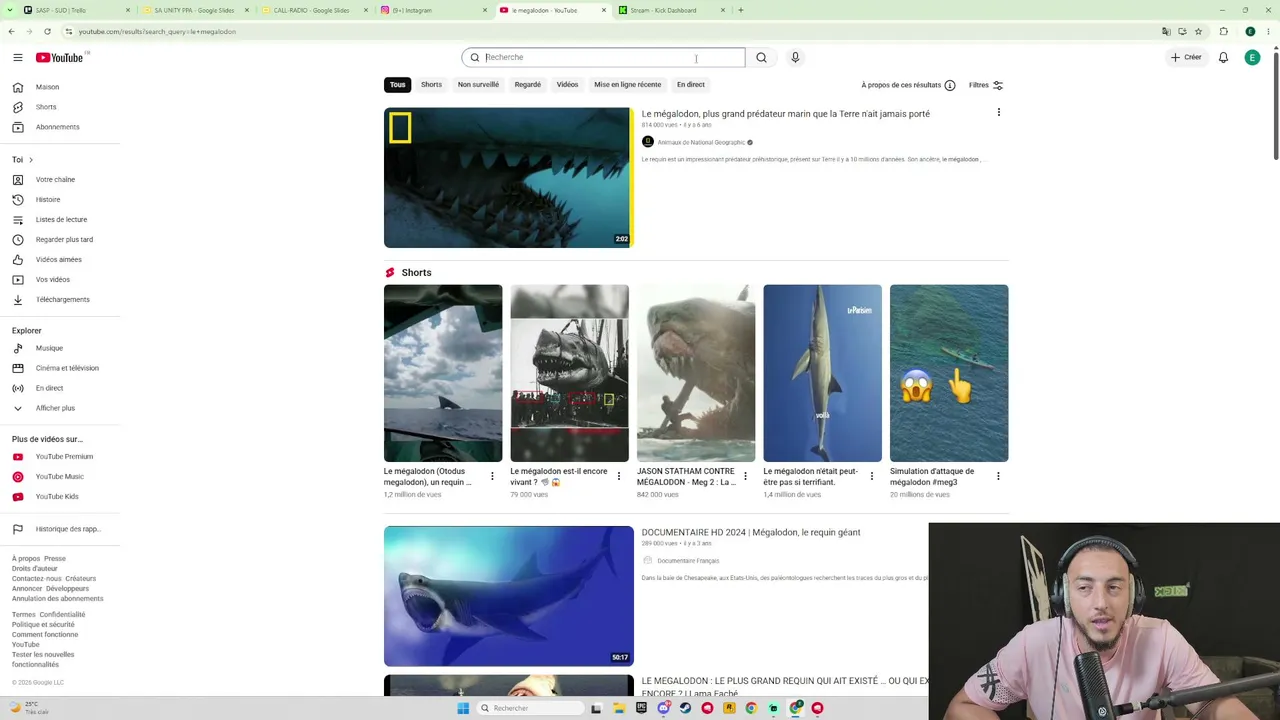Image resolution: width=1280 pixels, height=720 pixels.
Task: Expand the Toi section
Action: pos(22,160)
